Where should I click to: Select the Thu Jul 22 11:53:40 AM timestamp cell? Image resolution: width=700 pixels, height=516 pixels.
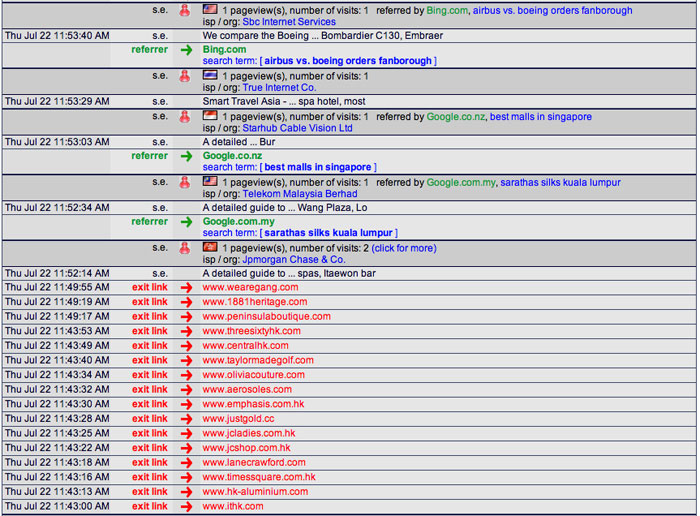[x=57, y=36]
